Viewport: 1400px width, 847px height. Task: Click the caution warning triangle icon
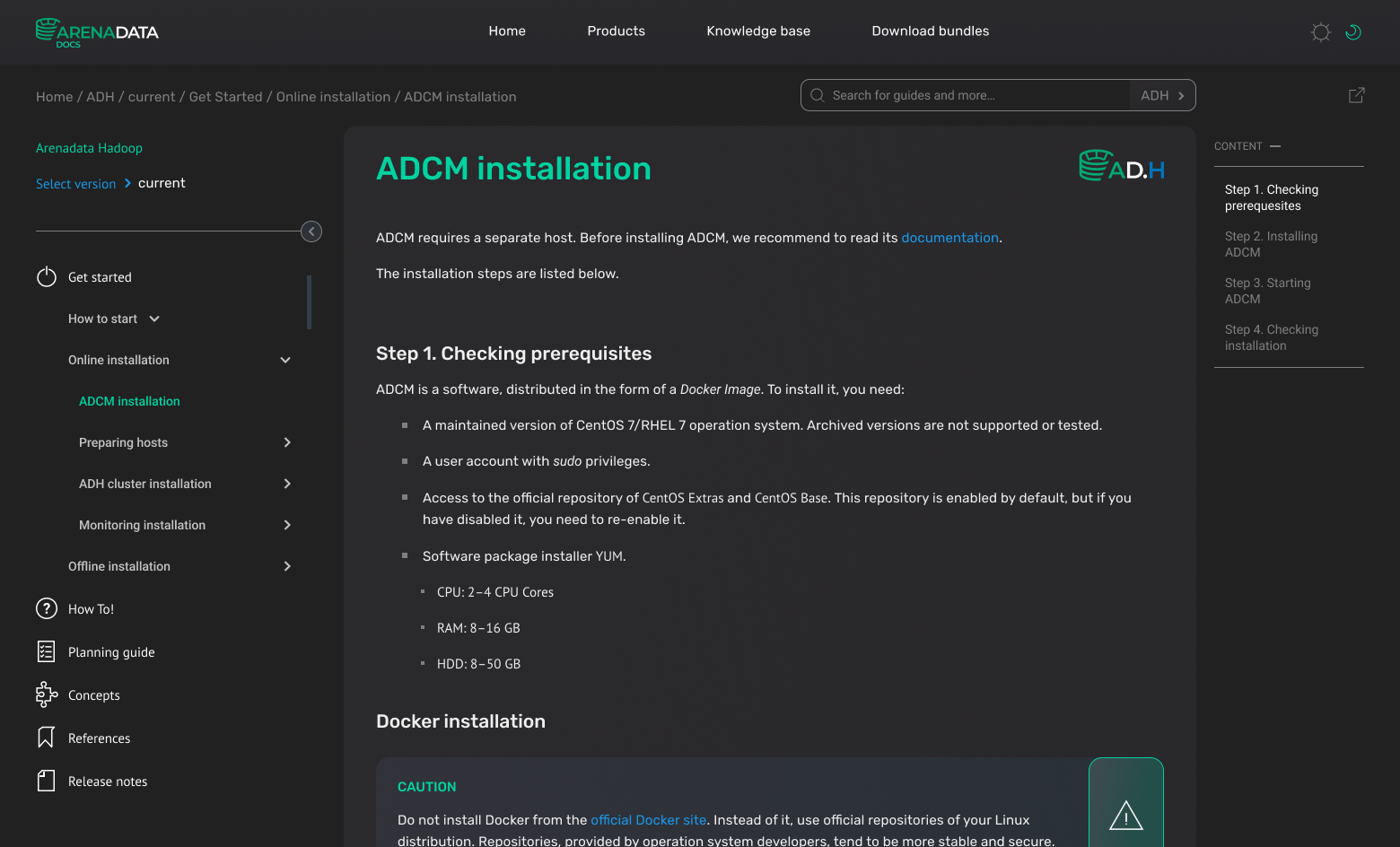(x=1126, y=815)
